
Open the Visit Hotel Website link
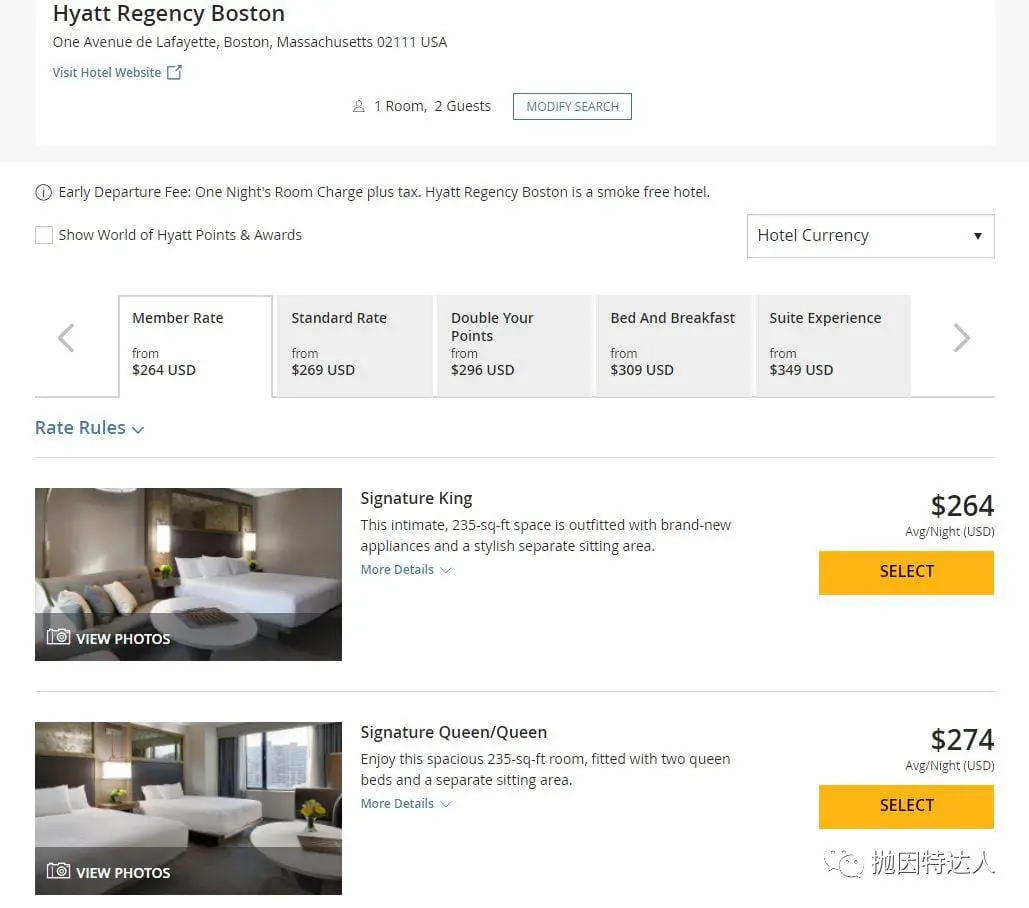(x=107, y=72)
